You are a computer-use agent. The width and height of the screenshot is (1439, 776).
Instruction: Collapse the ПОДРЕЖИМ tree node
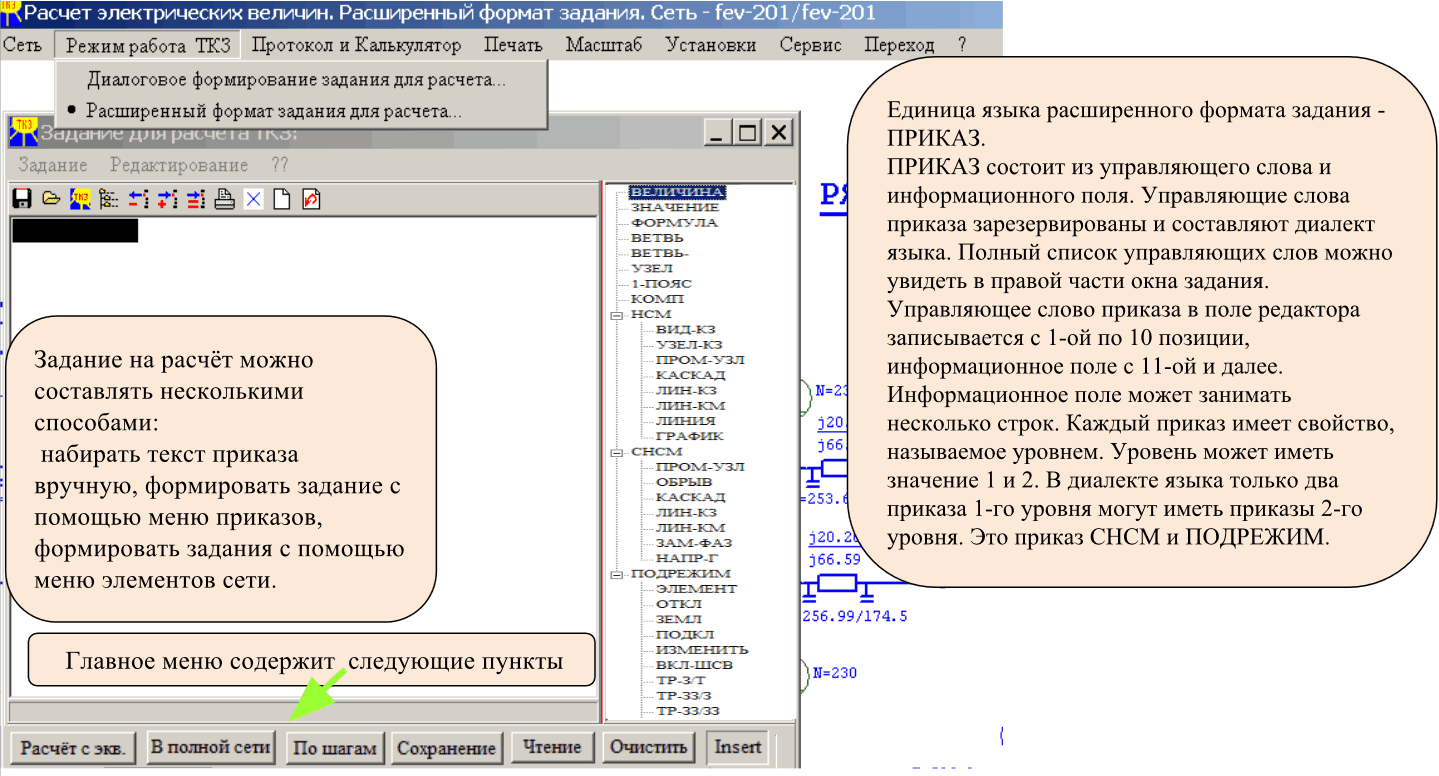(x=616, y=574)
